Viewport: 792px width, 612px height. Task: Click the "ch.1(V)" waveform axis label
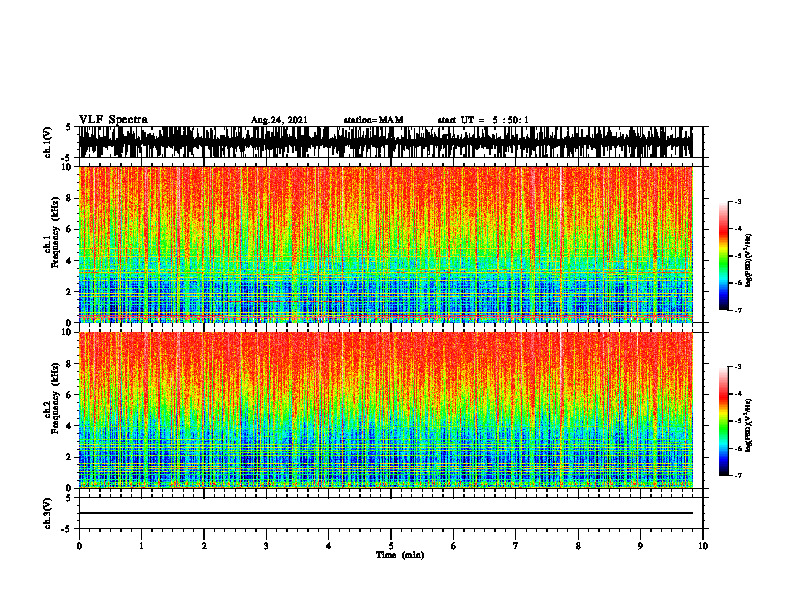click(x=48, y=142)
